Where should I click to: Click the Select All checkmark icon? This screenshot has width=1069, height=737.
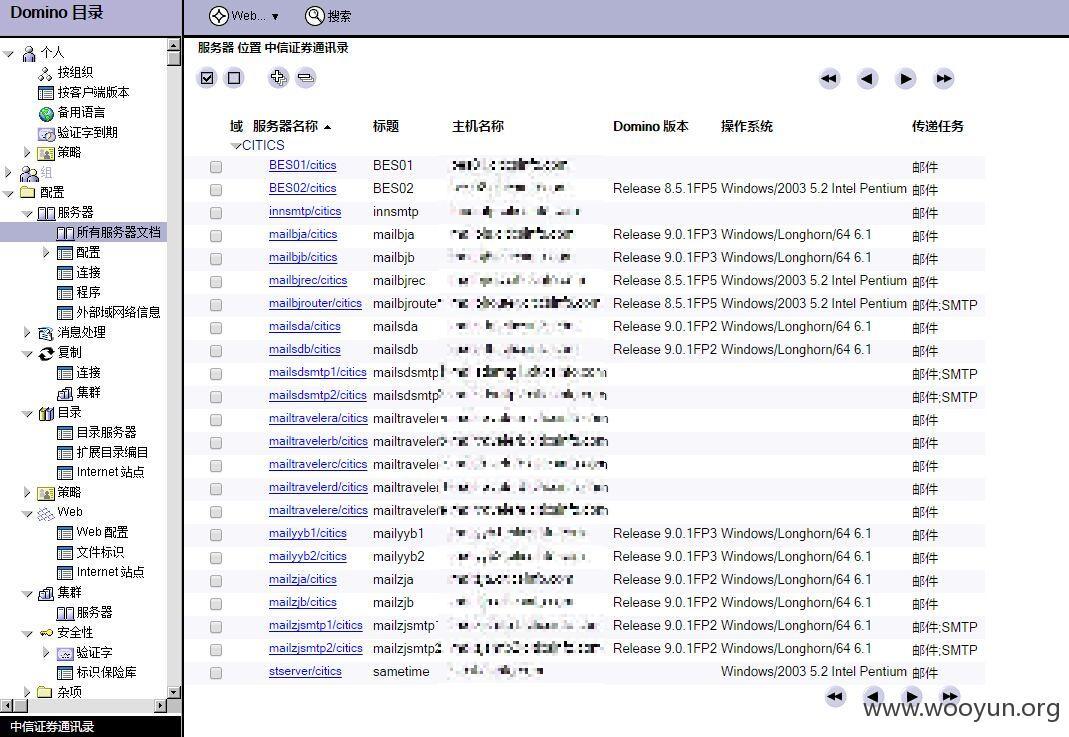point(207,78)
